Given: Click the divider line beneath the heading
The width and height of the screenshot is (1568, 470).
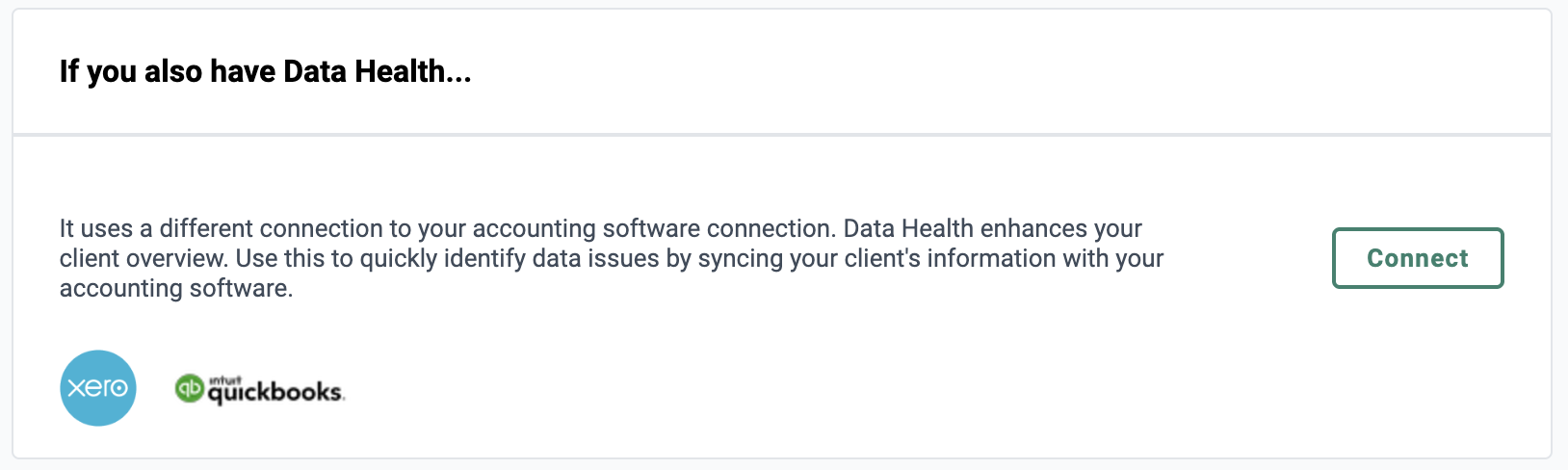Looking at the screenshot, I should (x=782, y=134).
